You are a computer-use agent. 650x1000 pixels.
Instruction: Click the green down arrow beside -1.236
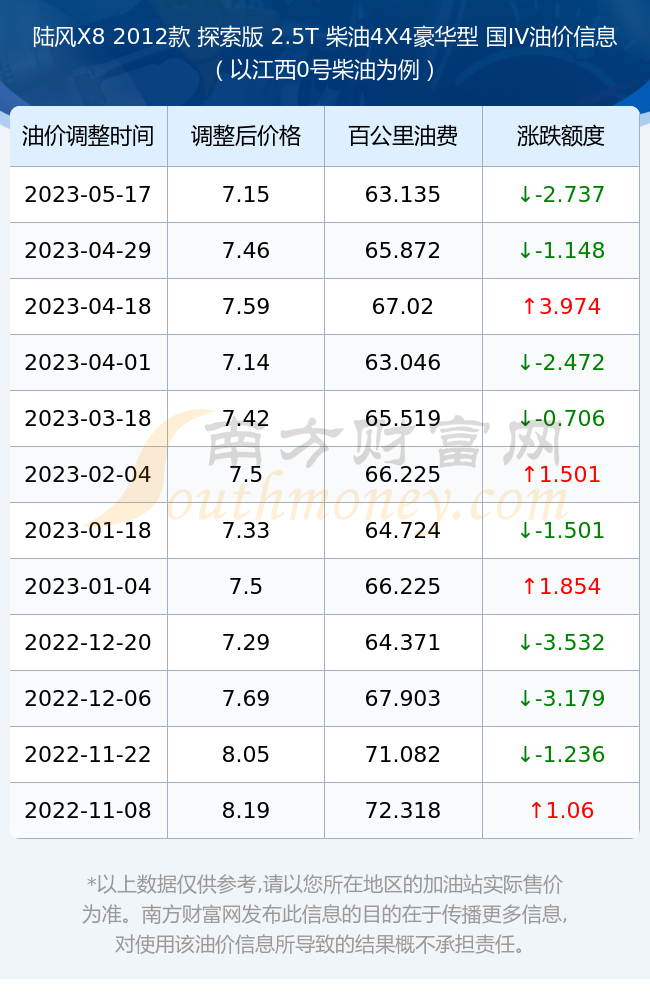[x=525, y=754]
